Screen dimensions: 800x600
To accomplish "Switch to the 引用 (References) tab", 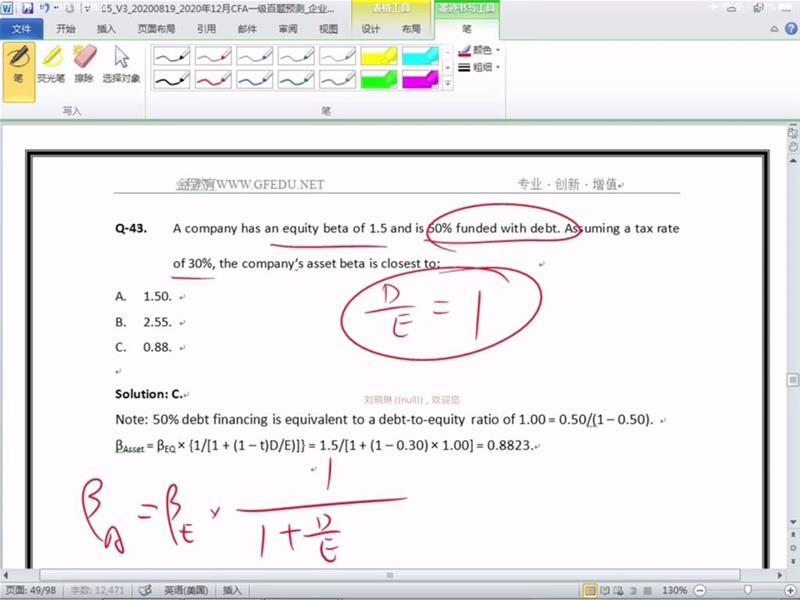I will (x=207, y=29).
